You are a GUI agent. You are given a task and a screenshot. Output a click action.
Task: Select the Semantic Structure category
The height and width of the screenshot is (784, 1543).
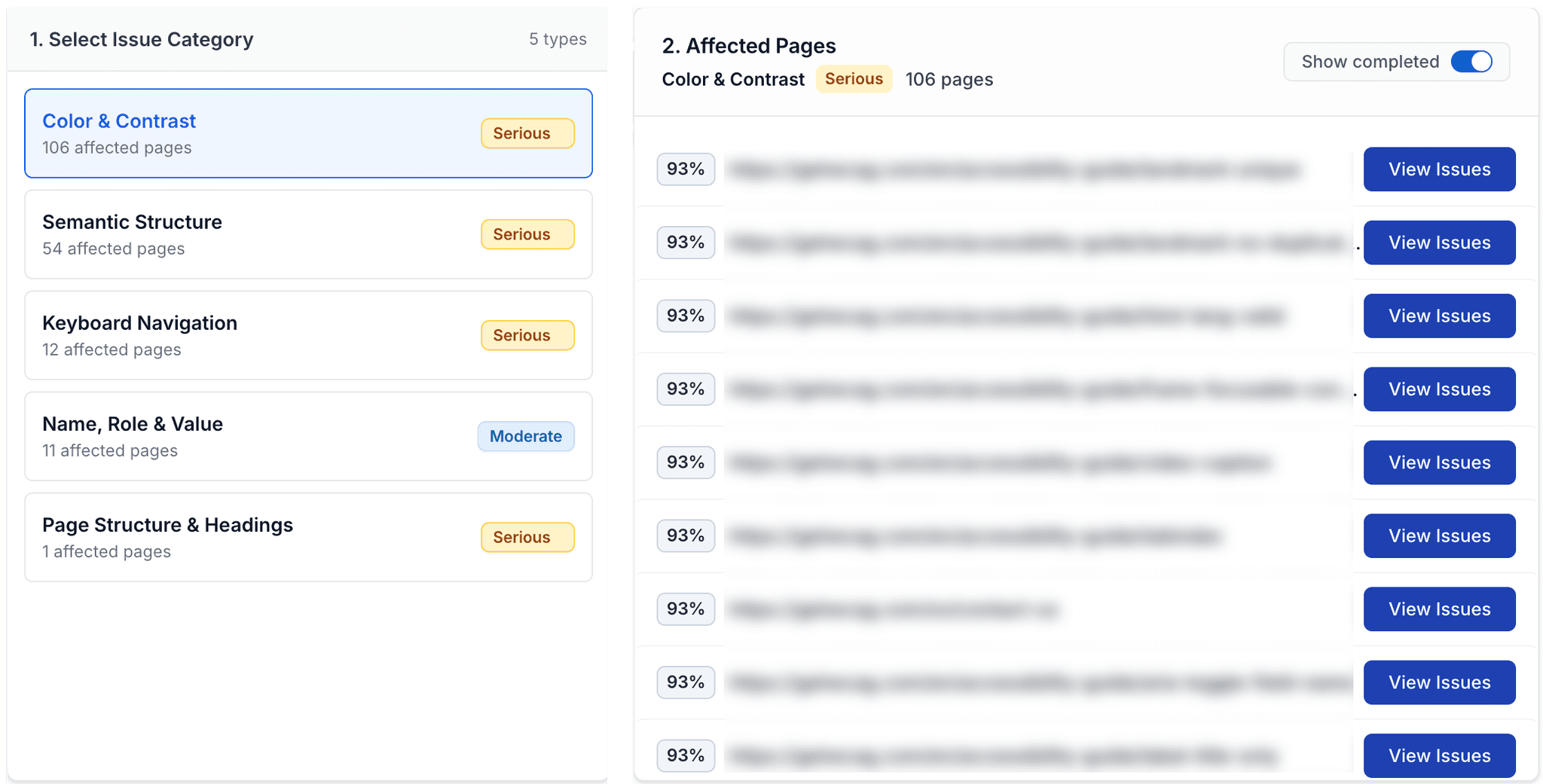[307, 234]
